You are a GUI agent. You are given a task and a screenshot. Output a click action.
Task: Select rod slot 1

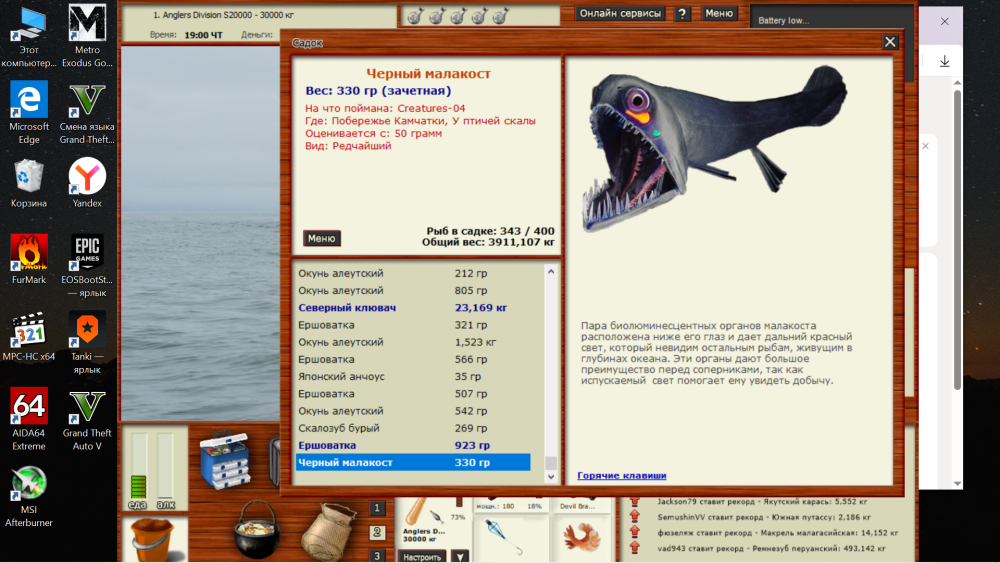(377, 508)
